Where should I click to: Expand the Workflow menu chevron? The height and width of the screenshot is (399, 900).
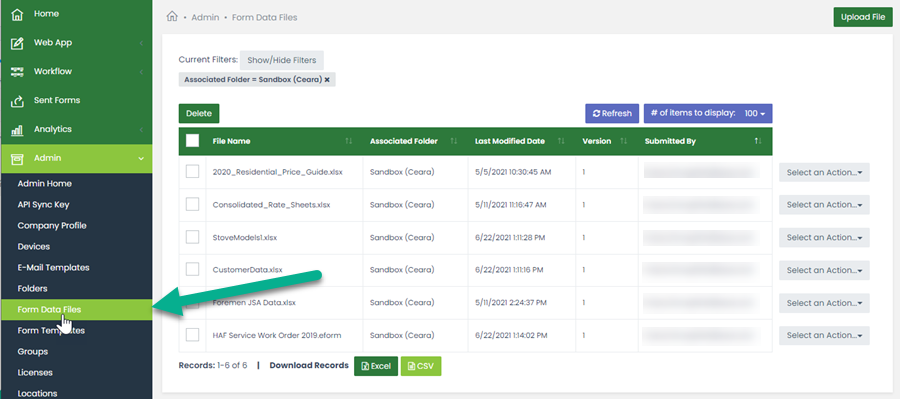tap(141, 72)
